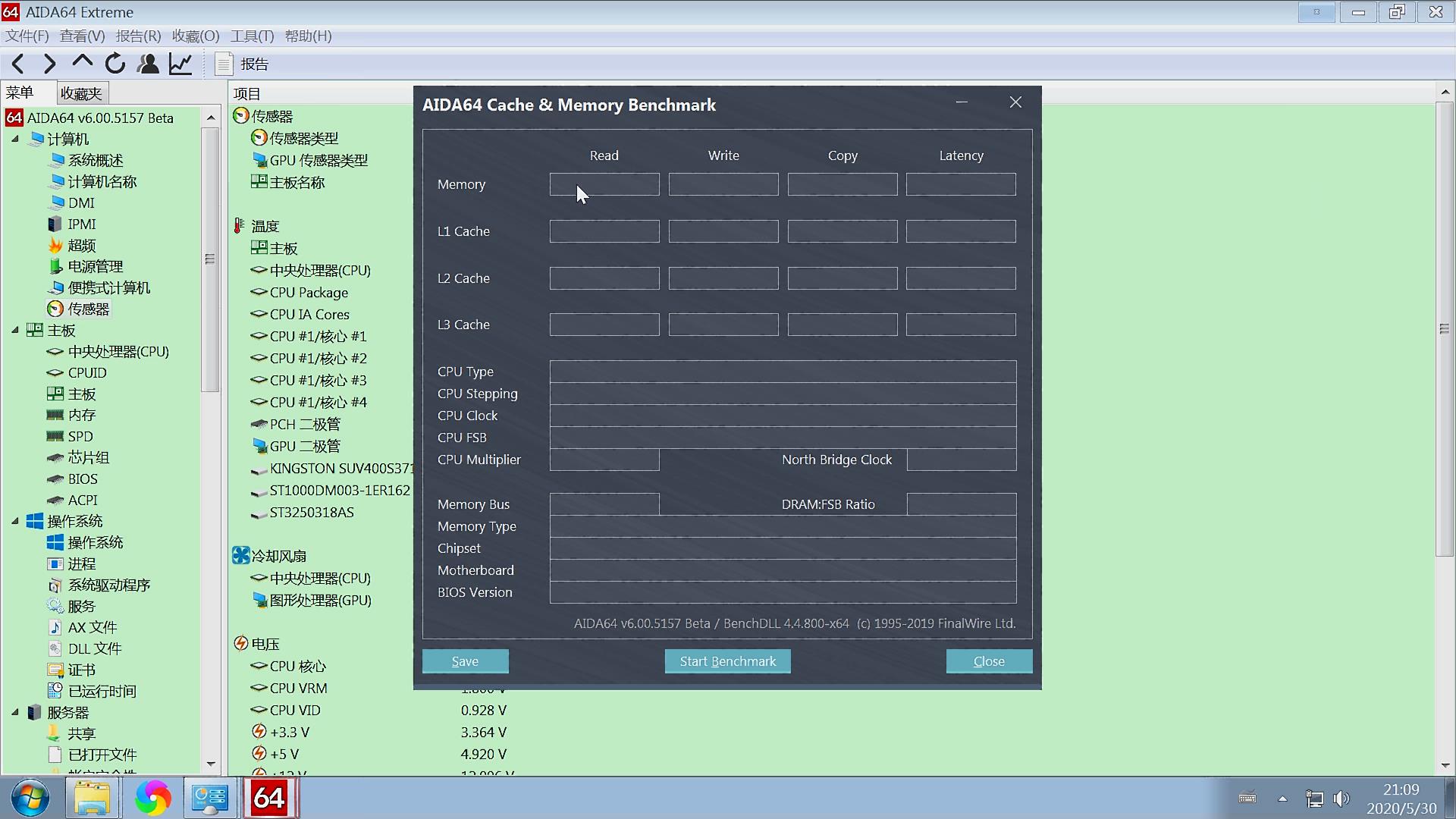Click the Memory Read result field
1456x819 pixels.
604,184
